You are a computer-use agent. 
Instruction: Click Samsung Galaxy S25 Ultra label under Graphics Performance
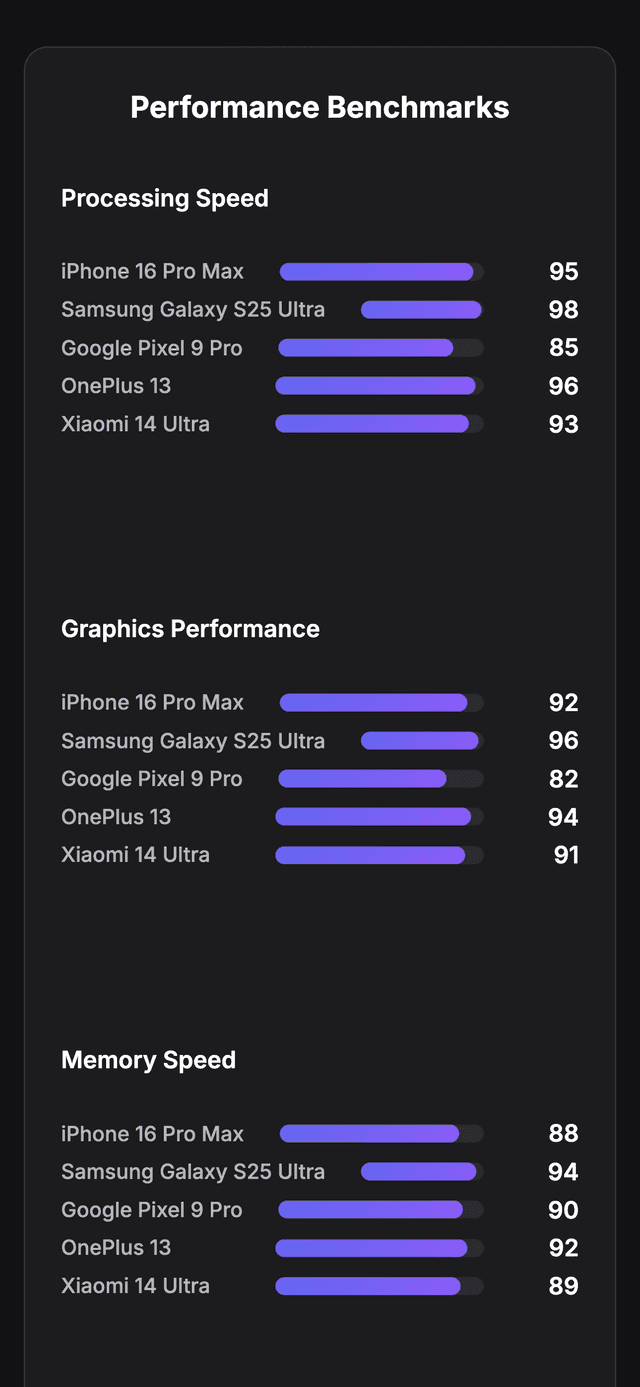[x=193, y=741]
